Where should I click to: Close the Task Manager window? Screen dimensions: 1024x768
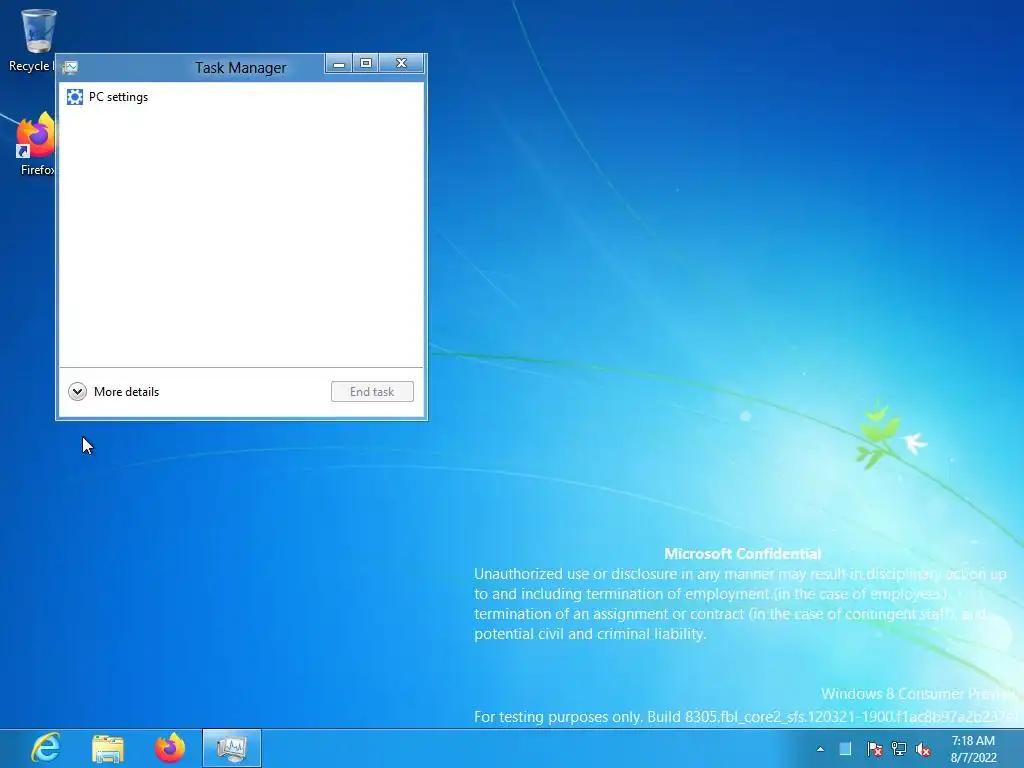402,63
